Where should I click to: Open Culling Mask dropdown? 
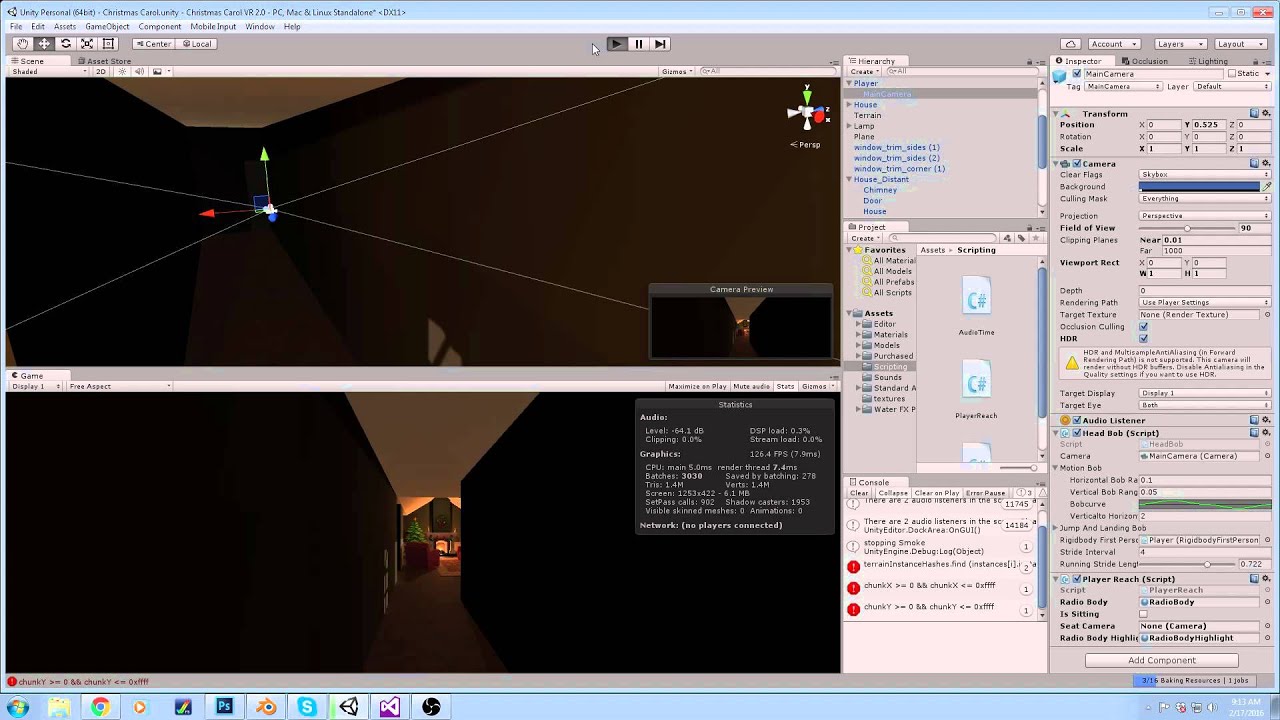[1205, 199]
